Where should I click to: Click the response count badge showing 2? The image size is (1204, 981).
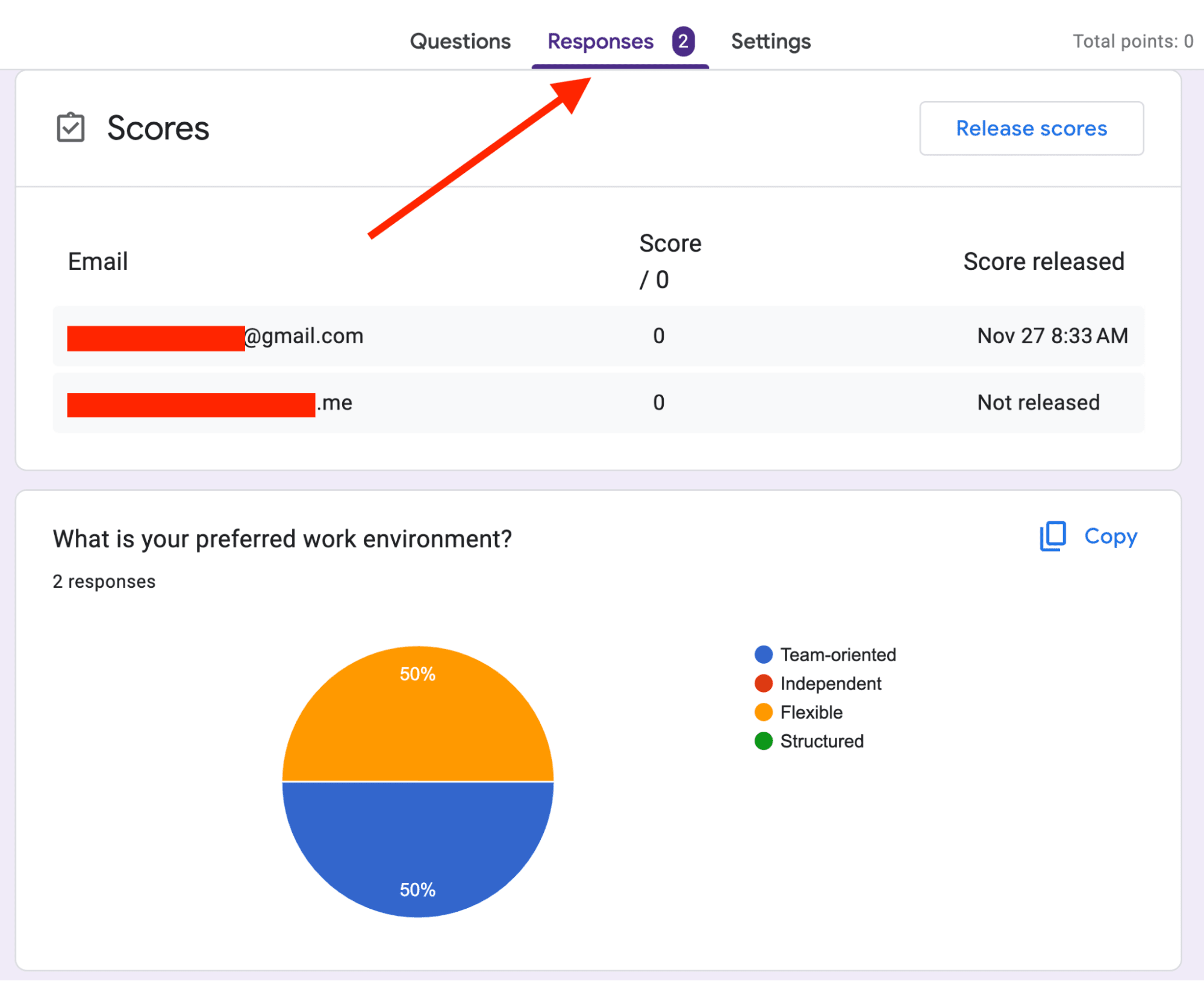click(683, 41)
